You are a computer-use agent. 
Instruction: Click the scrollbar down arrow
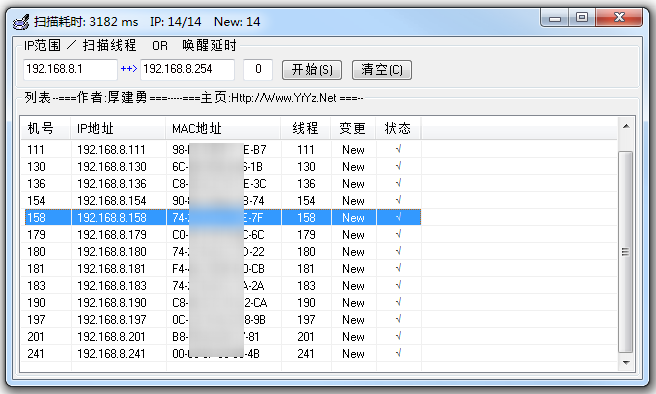626,362
